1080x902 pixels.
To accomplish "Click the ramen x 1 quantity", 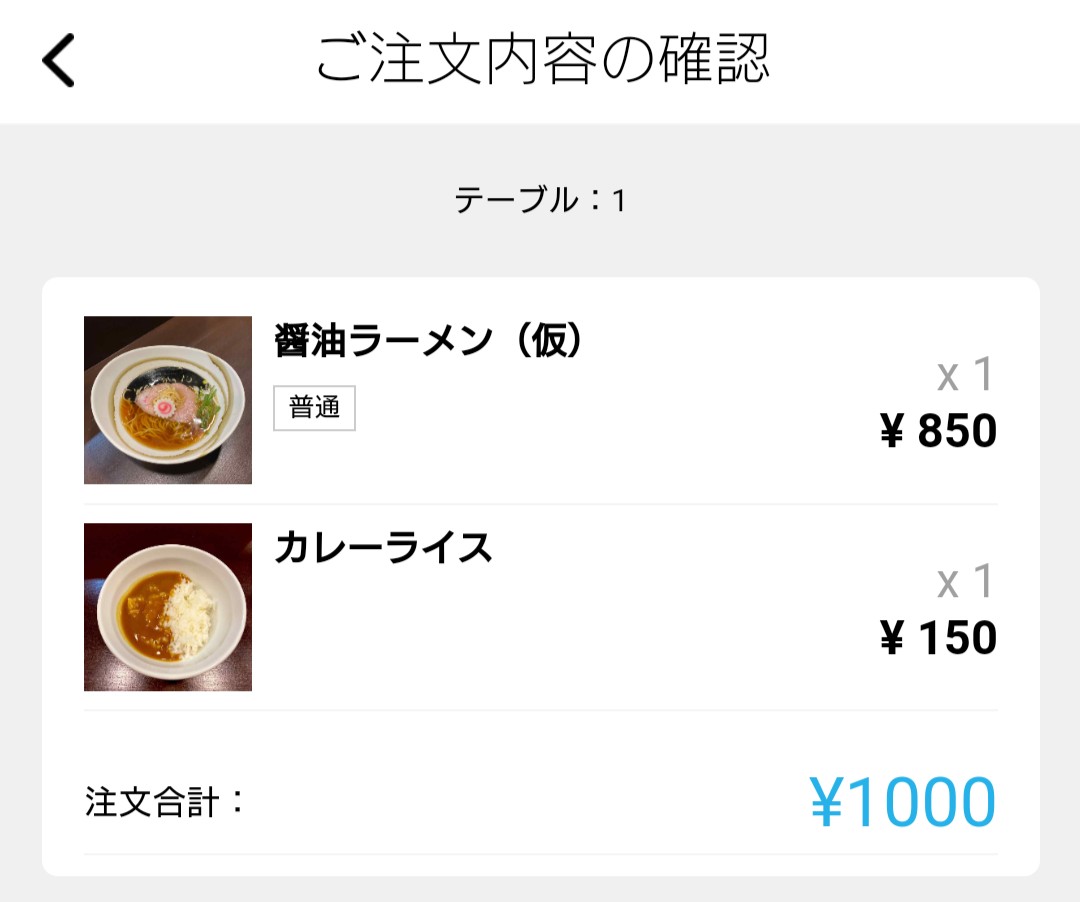I will point(965,376).
